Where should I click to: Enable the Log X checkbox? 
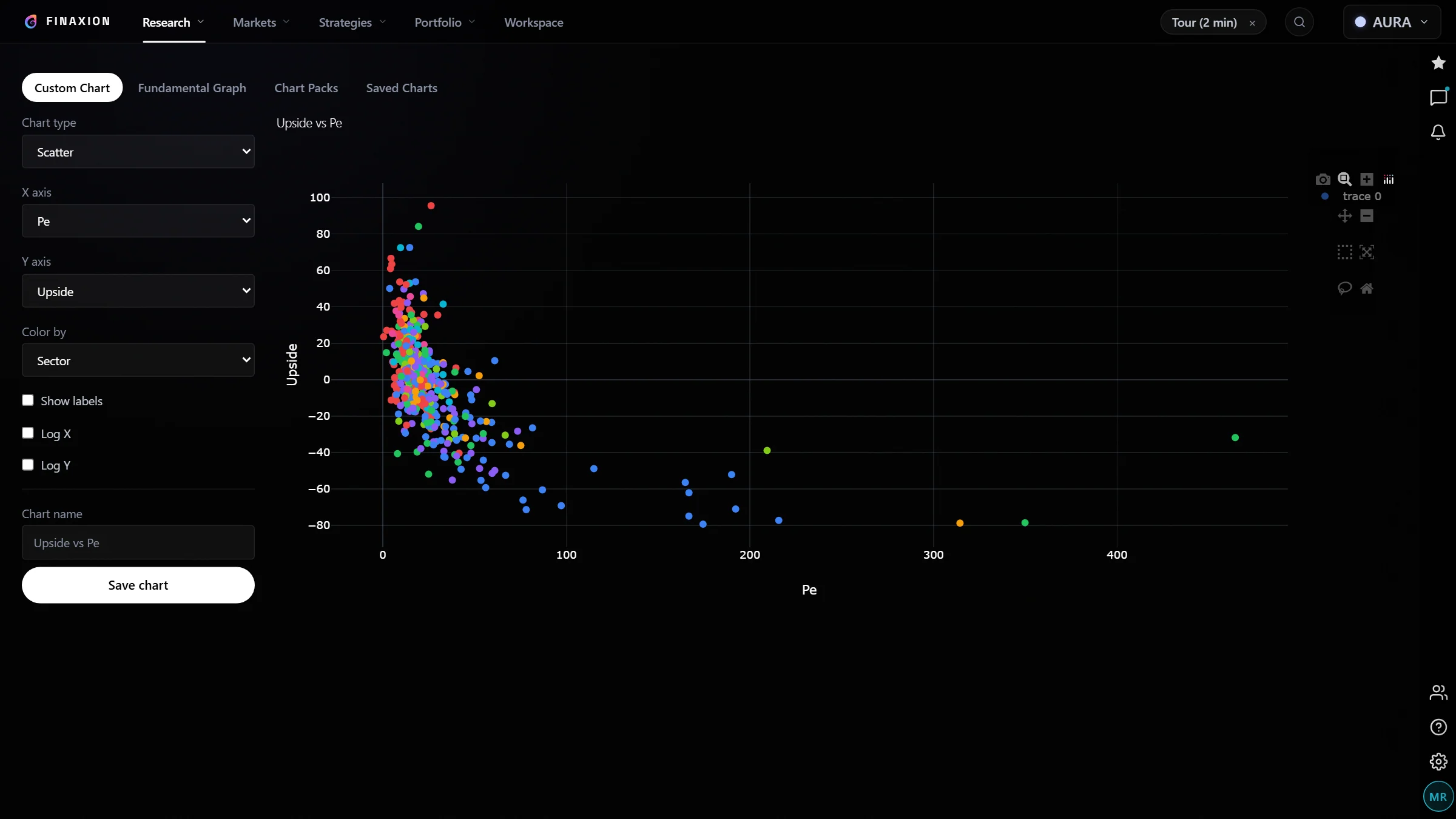coord(28,433)
